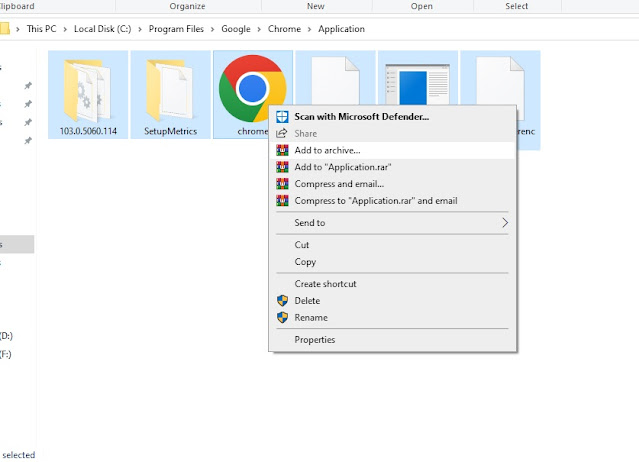Choose Copy from the context menu
Screen dimensions: 639x462
point(392,262)
